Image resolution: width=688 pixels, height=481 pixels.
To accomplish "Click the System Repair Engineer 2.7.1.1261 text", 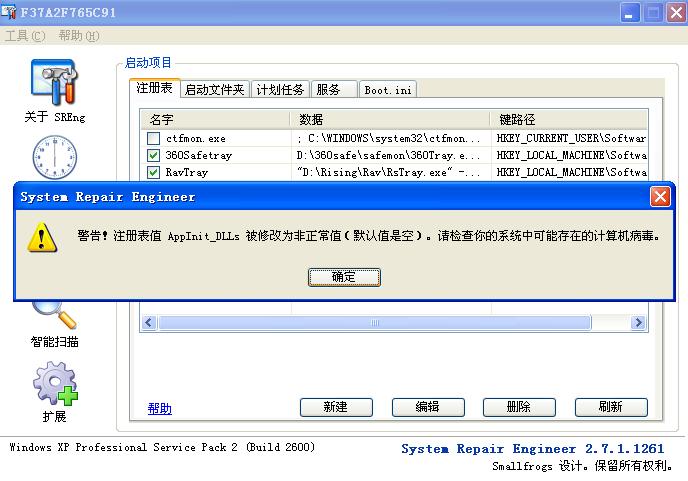I will (x=533, y=449).
